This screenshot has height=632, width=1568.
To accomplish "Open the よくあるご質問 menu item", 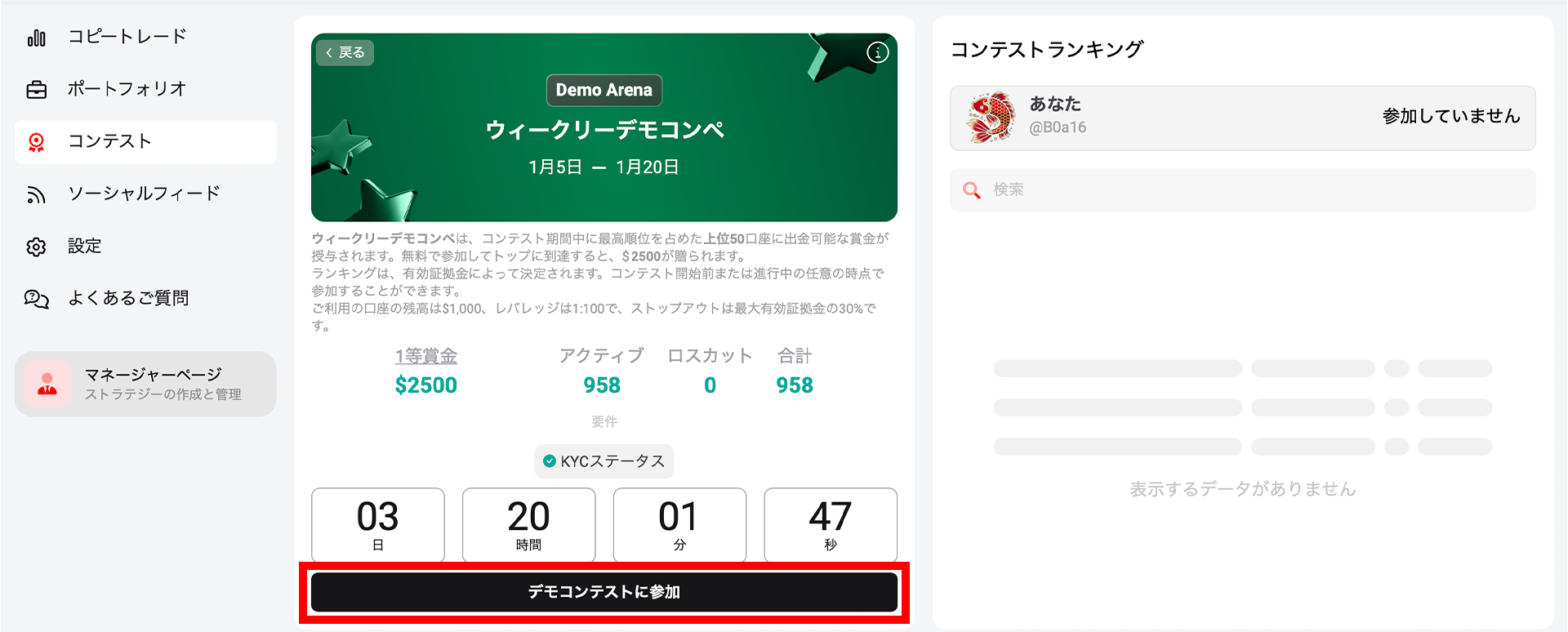I will point(128,298).
